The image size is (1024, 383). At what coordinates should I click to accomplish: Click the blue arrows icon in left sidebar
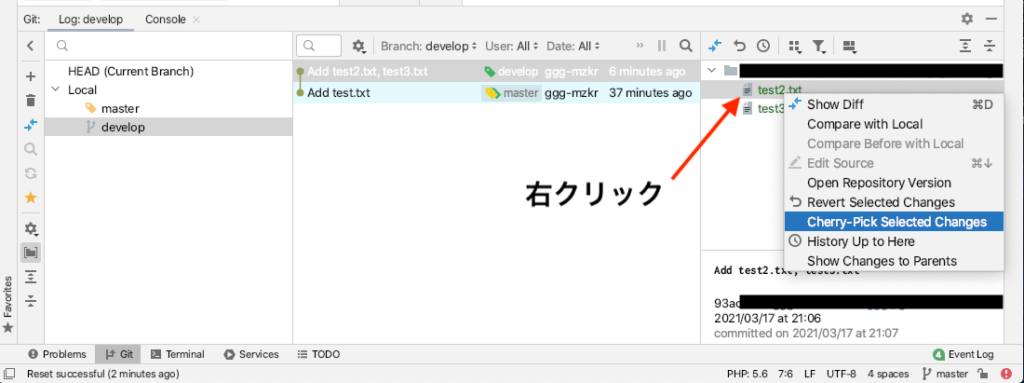30,124
